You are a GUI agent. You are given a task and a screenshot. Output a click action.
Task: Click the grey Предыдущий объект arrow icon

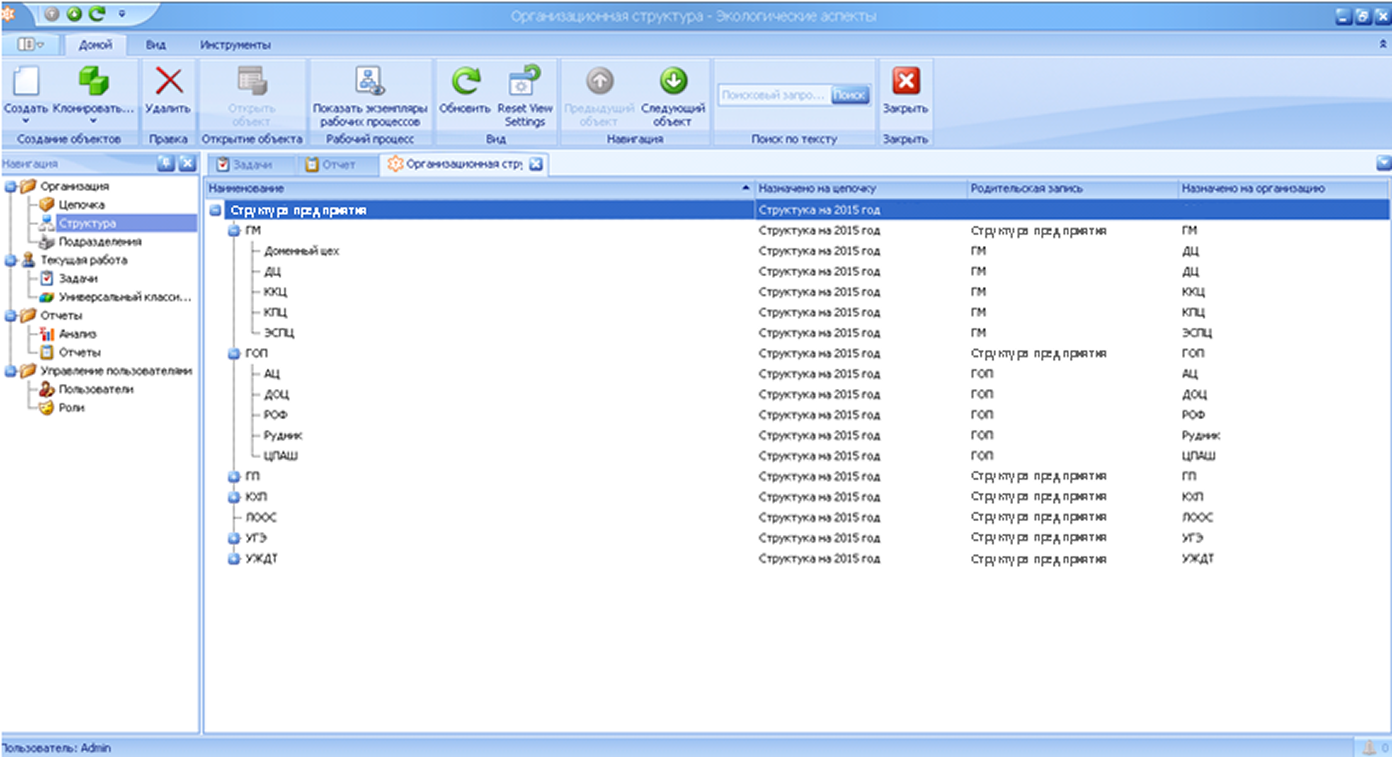[599, 82]
